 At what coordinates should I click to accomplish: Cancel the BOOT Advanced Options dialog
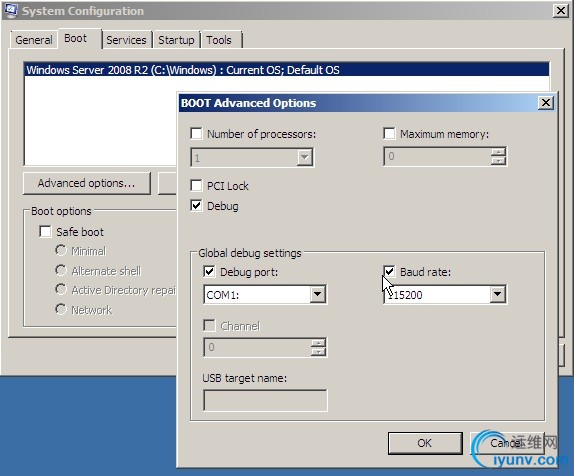[x=507, y=443]
